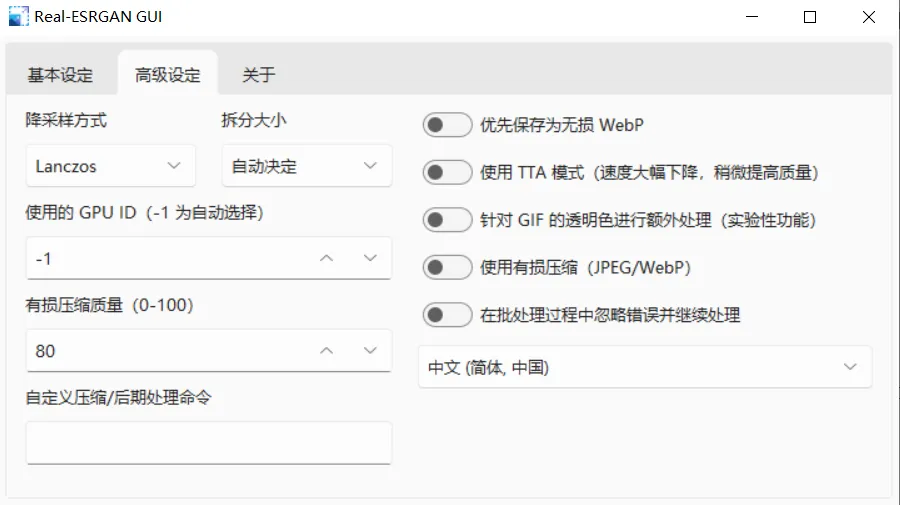Increase GPU ID with the up arrow
This screenshot has width=900, height=505.
click(327, 258)
